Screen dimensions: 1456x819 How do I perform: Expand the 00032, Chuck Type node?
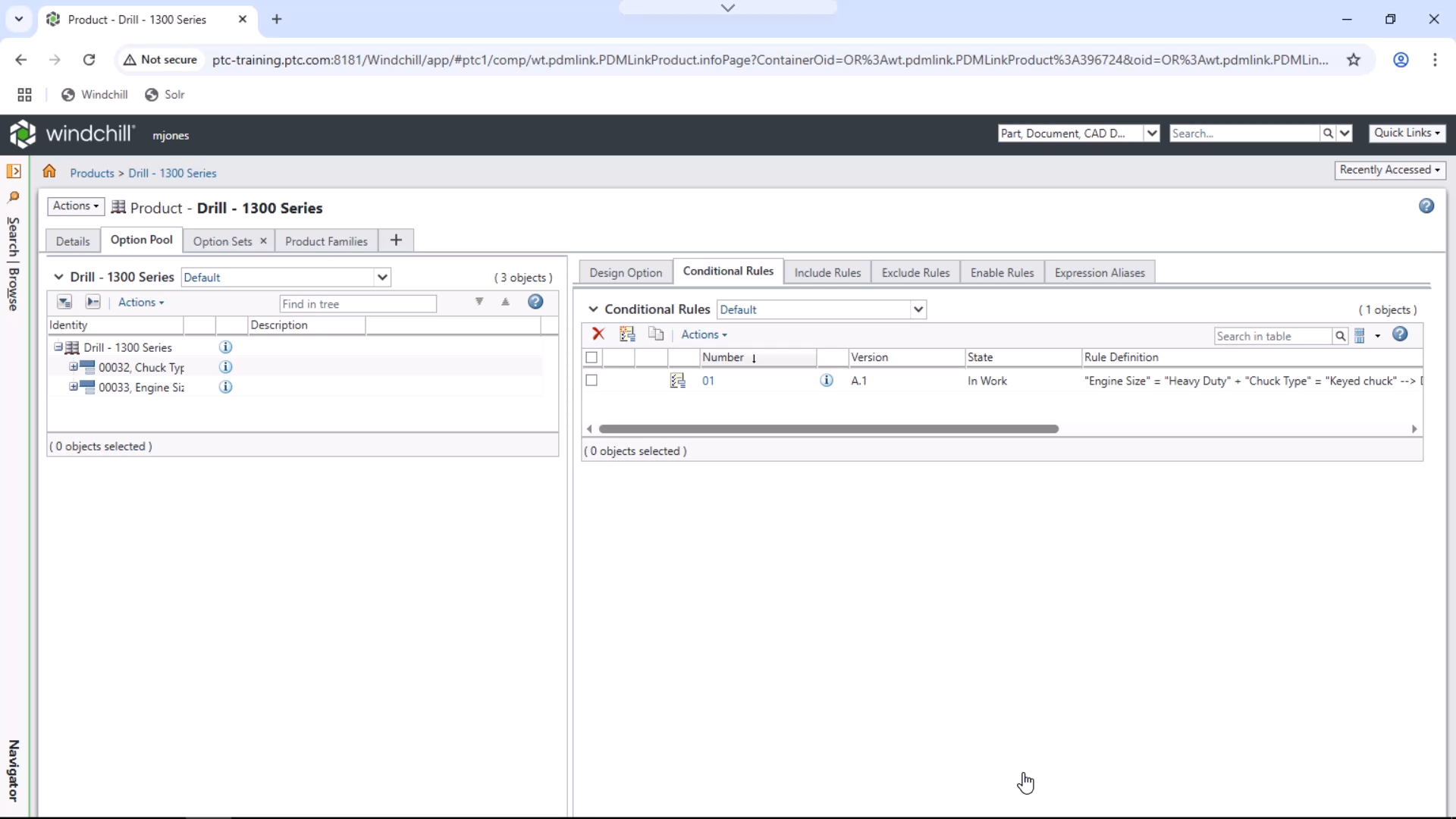[74, 366]
